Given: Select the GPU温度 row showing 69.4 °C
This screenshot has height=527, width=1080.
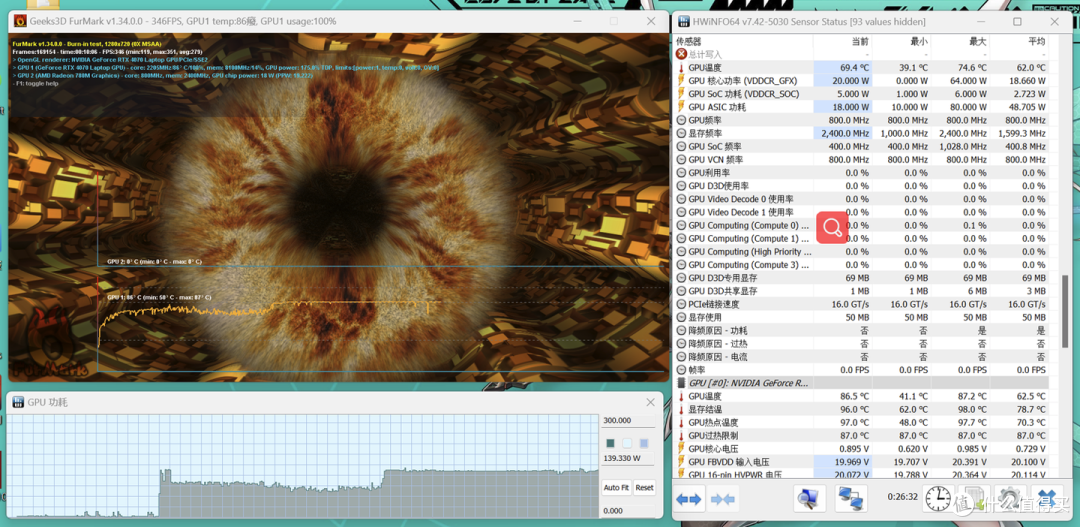Looking at the screenshot, I should click(862, 68).
